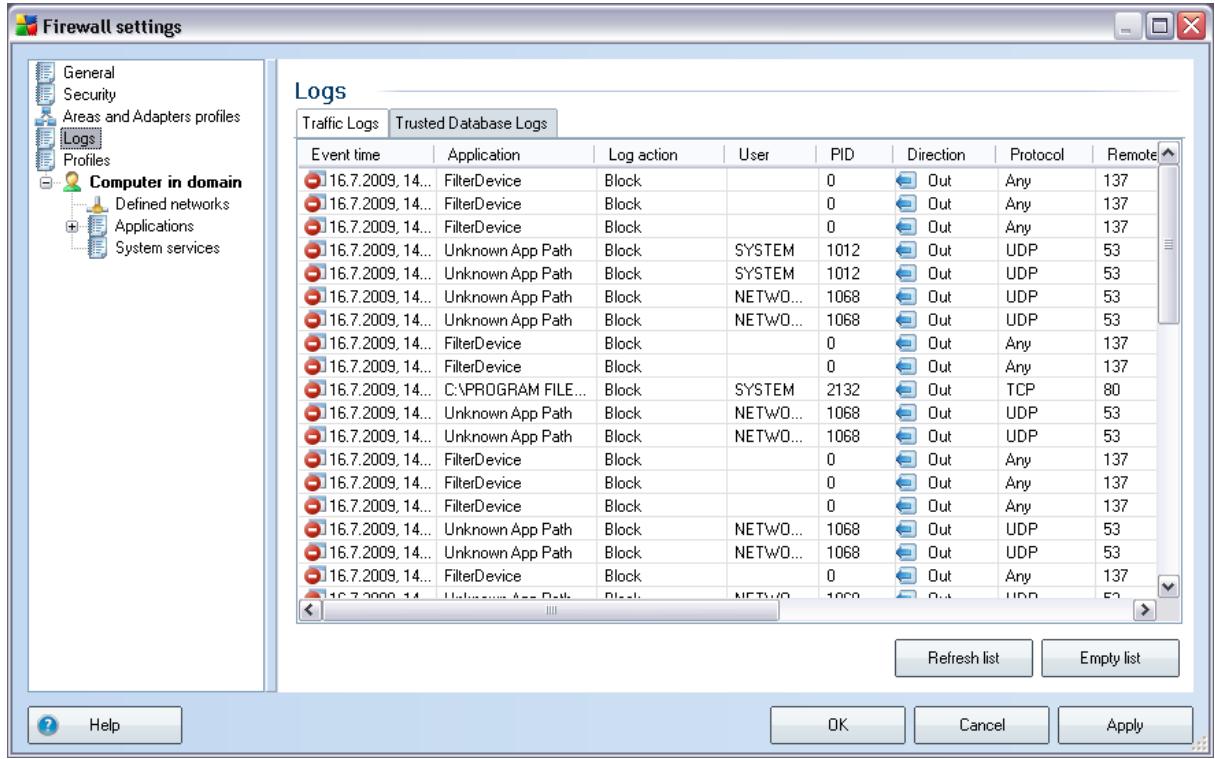The height and width of the screenshot is (759, 1215).
Task: Collapse the Computer in domain tree node
Action: click(45, 183)
